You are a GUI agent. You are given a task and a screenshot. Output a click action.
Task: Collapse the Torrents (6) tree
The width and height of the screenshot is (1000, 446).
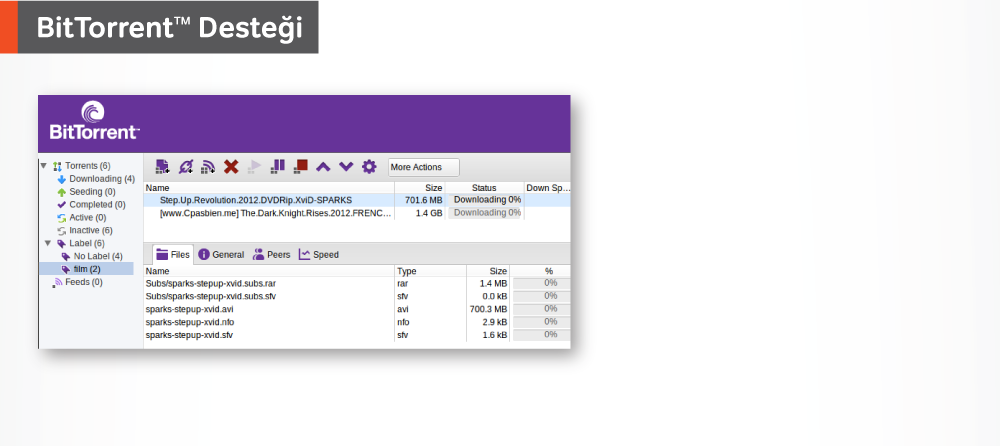43,166
